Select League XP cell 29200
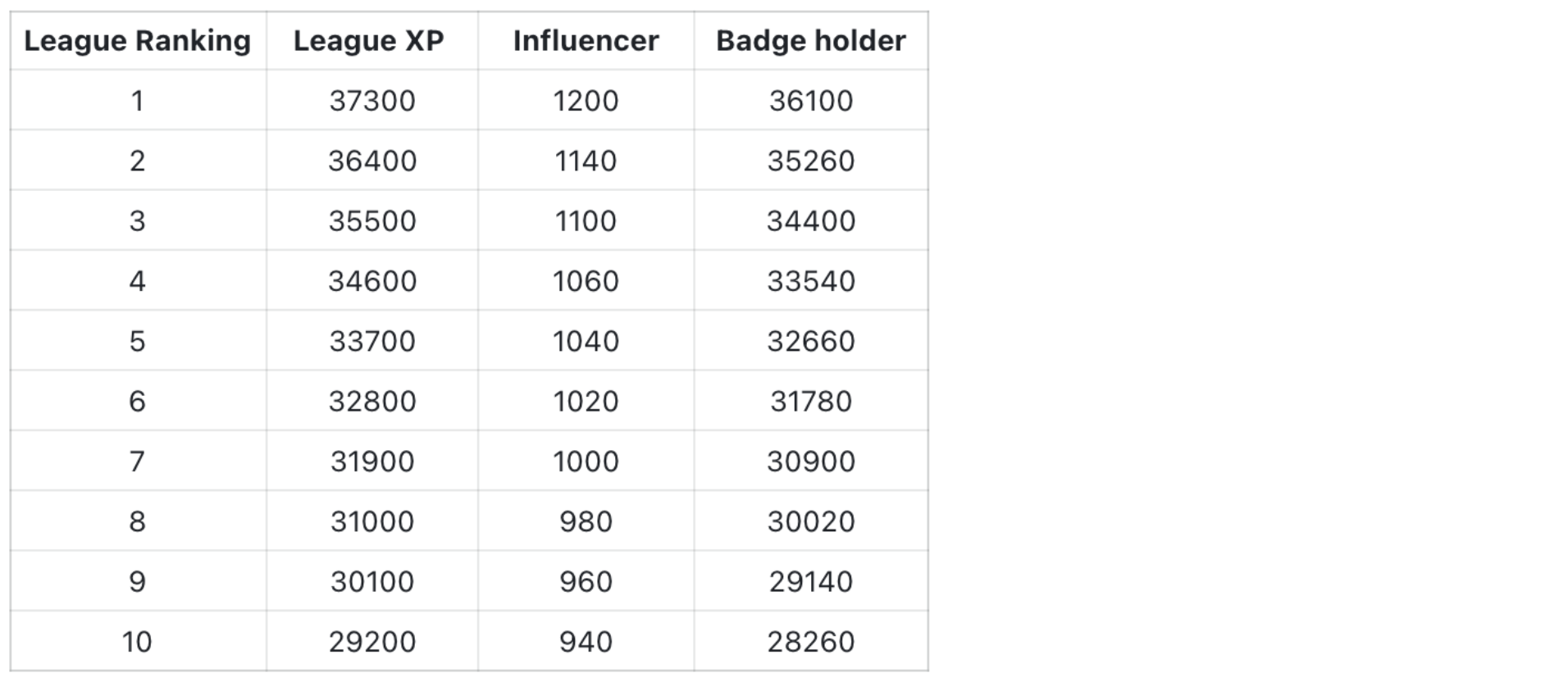The width and height of the screenshot is (1568, 682). (372, 641)
